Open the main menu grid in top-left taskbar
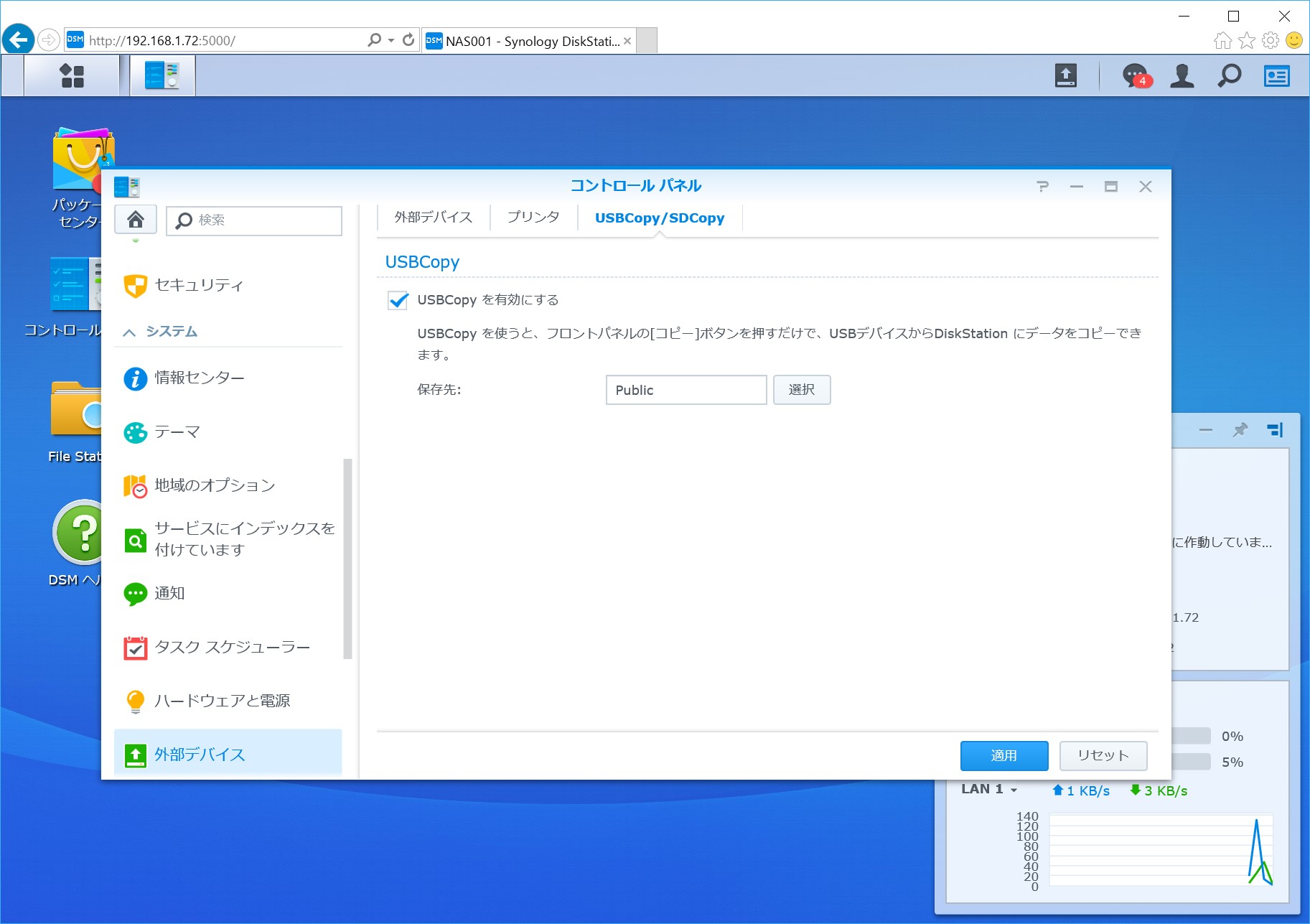This screenshot has height=924, width=1310. [72, 75]
